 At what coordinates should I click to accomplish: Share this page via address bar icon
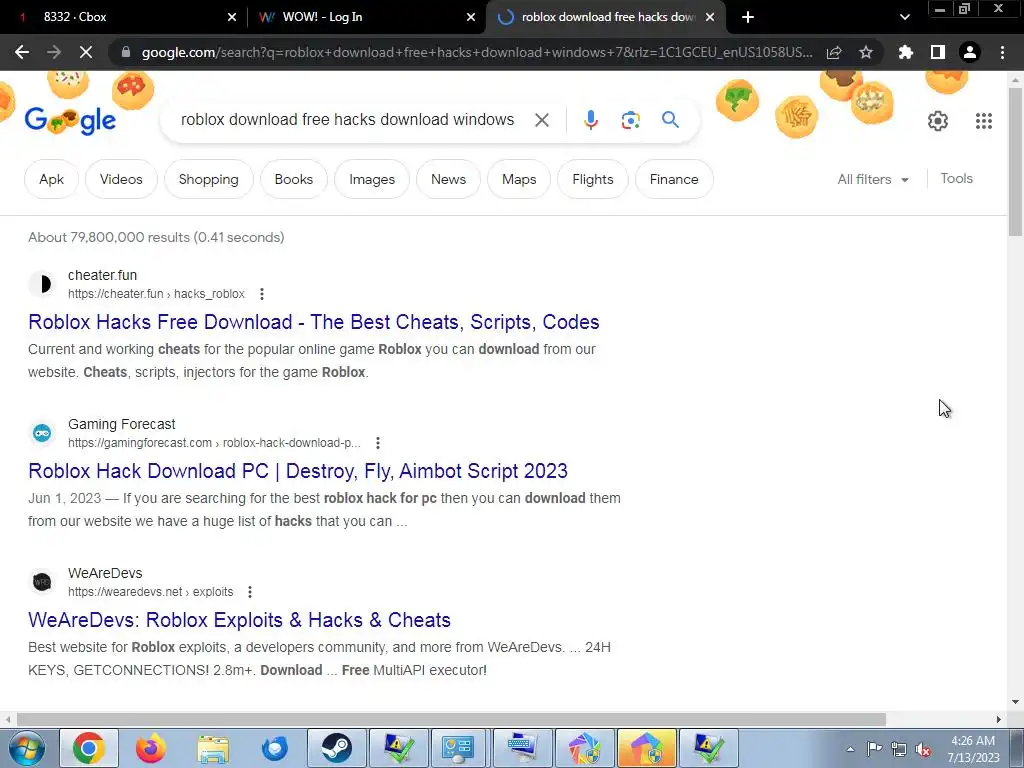pyautogui.click(x=834, y=52)
